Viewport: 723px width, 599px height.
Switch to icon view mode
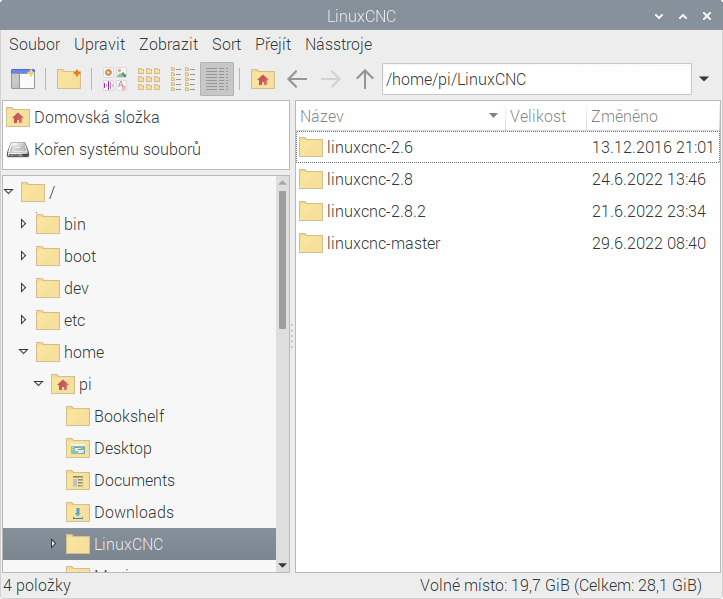point(149,79)
